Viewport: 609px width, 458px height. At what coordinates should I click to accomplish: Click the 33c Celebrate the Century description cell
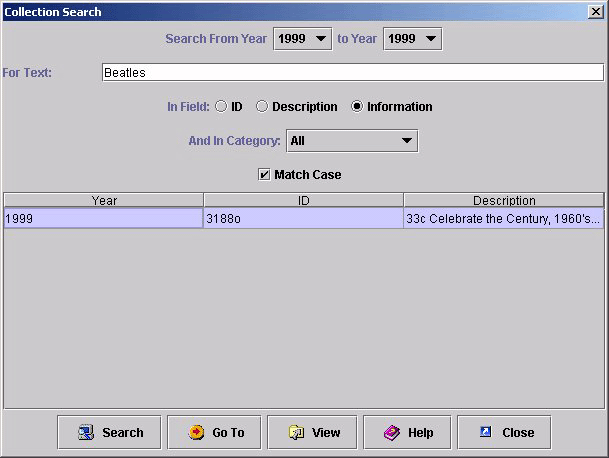[504, 218]
